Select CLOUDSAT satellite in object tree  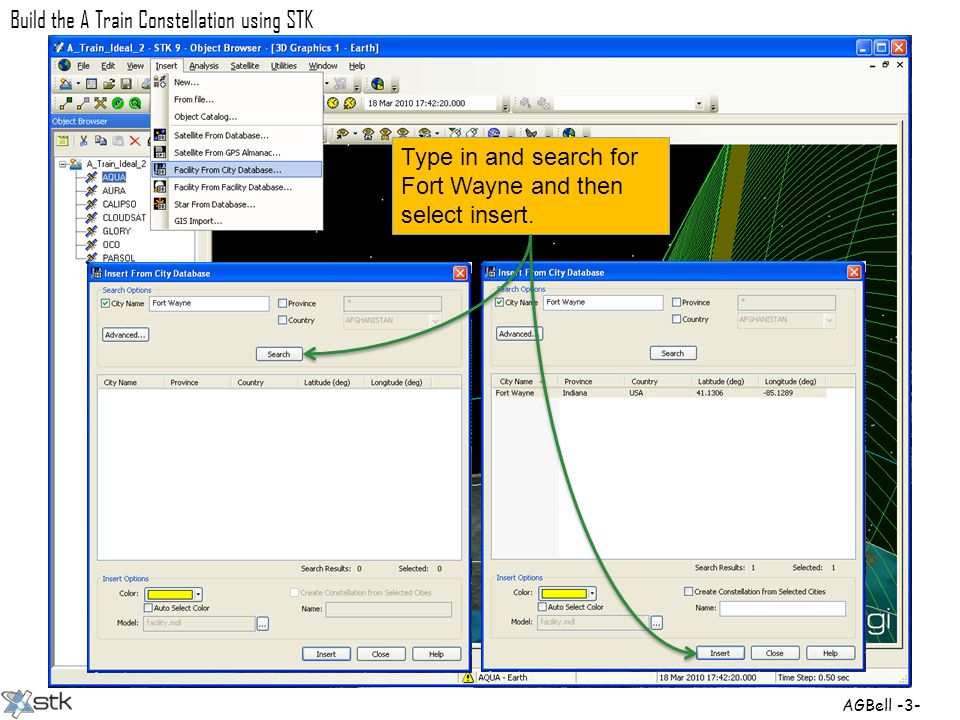point(124,218)
